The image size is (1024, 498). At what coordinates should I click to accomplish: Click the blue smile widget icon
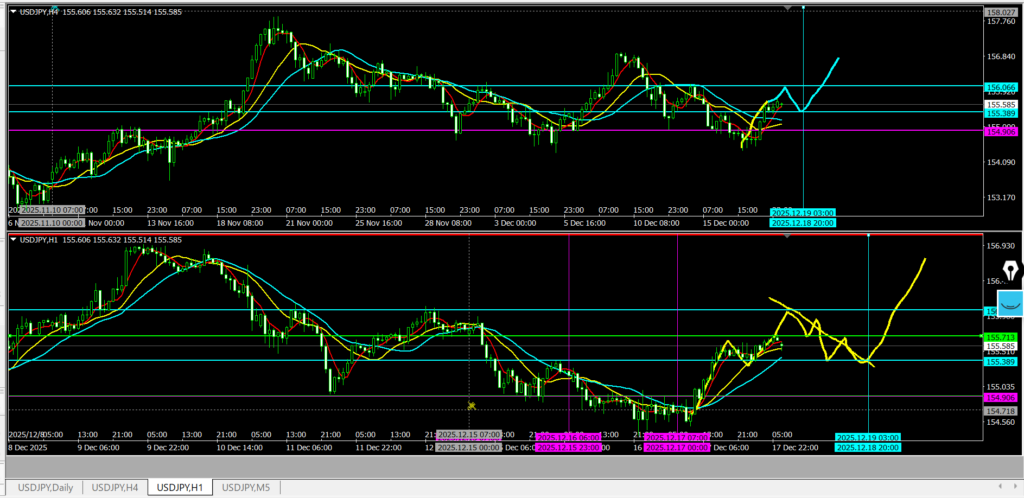1009,301
